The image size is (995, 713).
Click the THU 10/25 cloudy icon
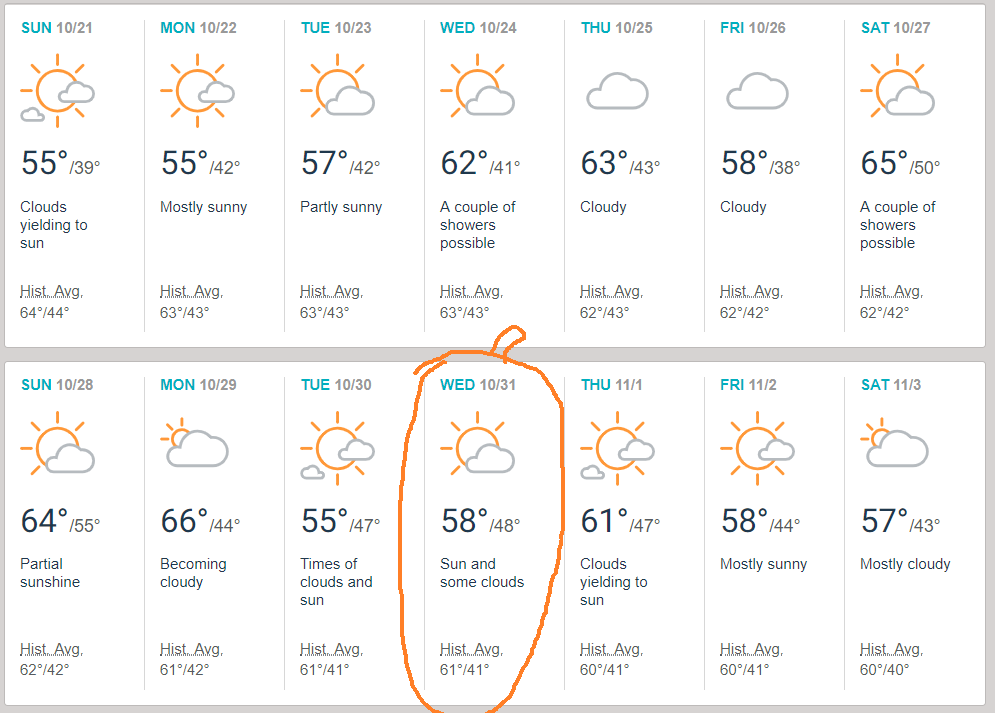[x=617, y=92]
